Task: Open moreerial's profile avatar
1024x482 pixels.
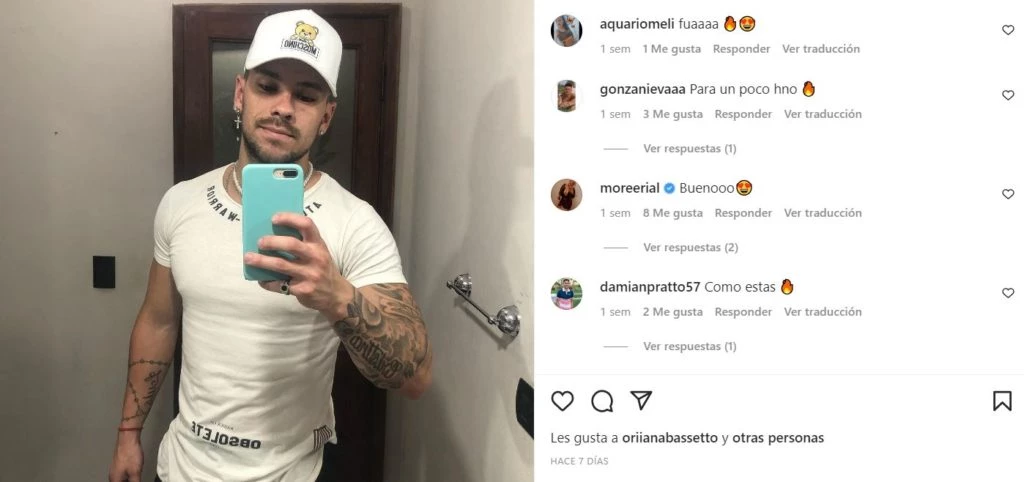Action: [566, 195]
